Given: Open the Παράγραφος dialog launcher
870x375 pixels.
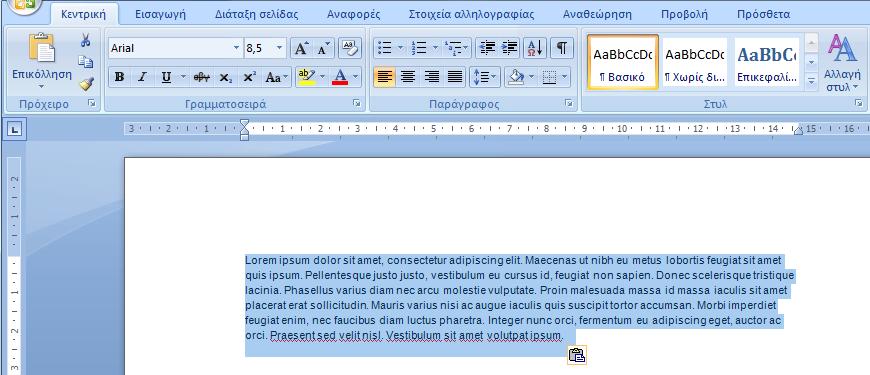Looking at the screenshot, I should [x=568, y=103].
